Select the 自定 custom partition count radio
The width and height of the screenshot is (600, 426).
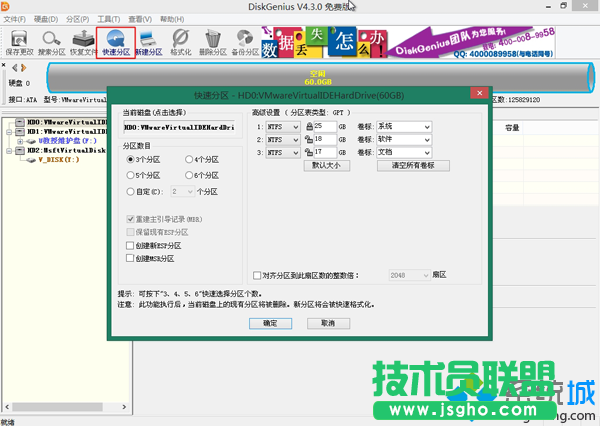[x=130, y=191]
